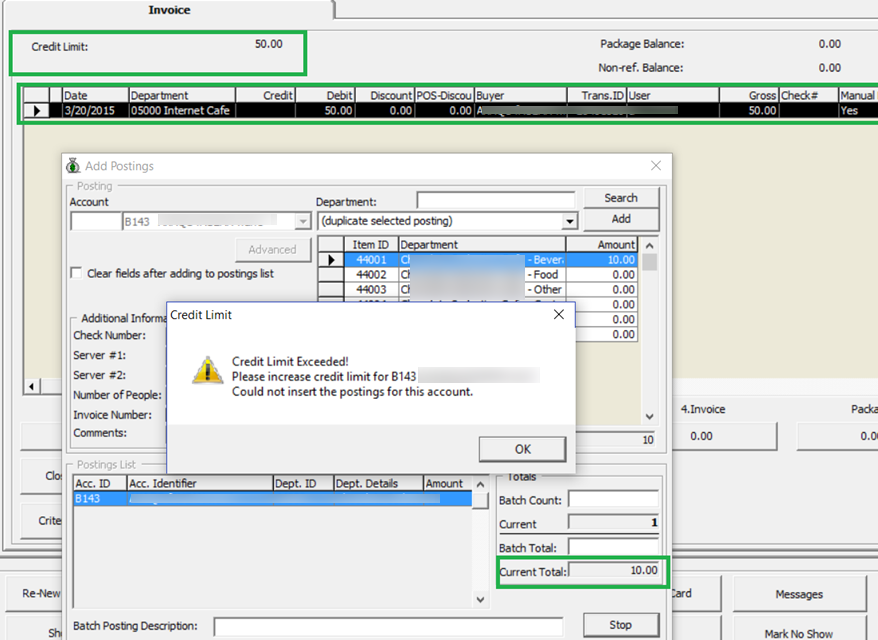Click invoice grid left scroll arrow
The image size is (878, 640).
[x=31, y=386]
